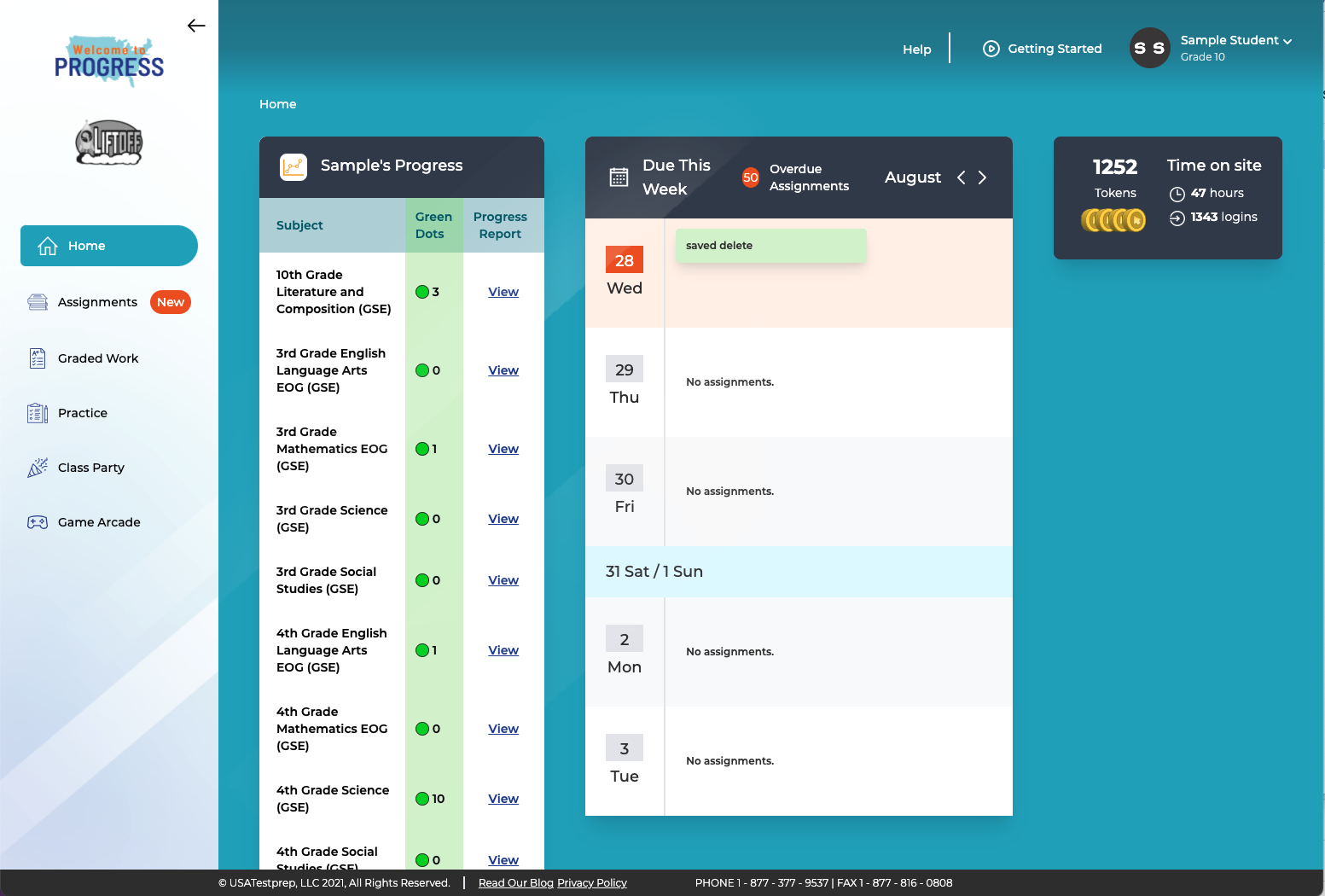Click the calendar icon on Due This Week
The width and height of the screenshot is (1325, 896).
tap(619, 177)
